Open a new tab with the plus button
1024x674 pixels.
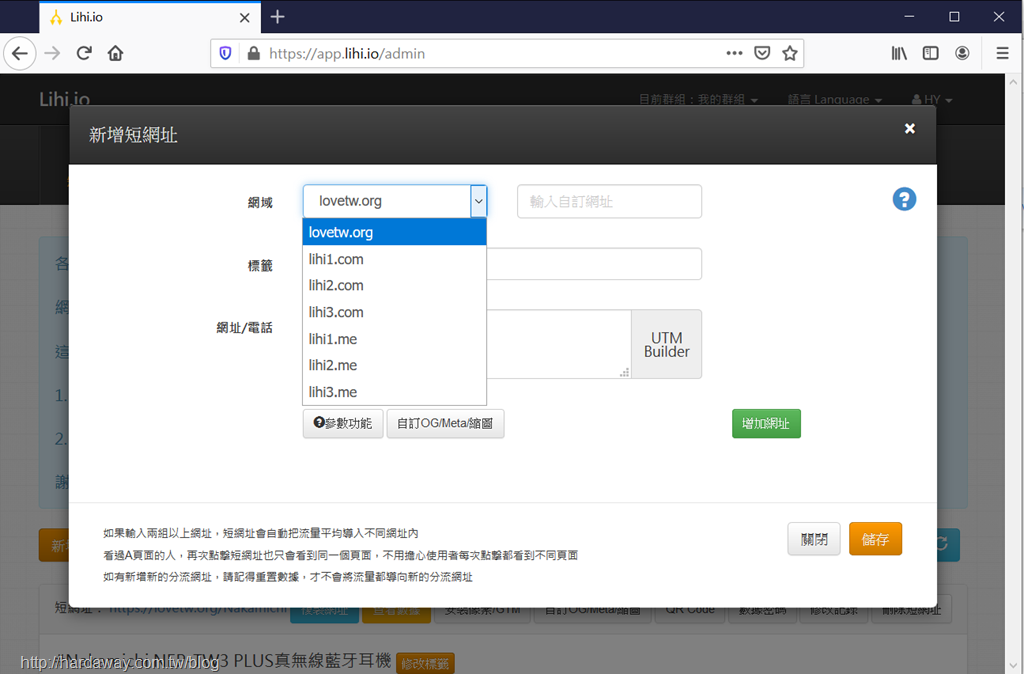(x=278, y=17)
